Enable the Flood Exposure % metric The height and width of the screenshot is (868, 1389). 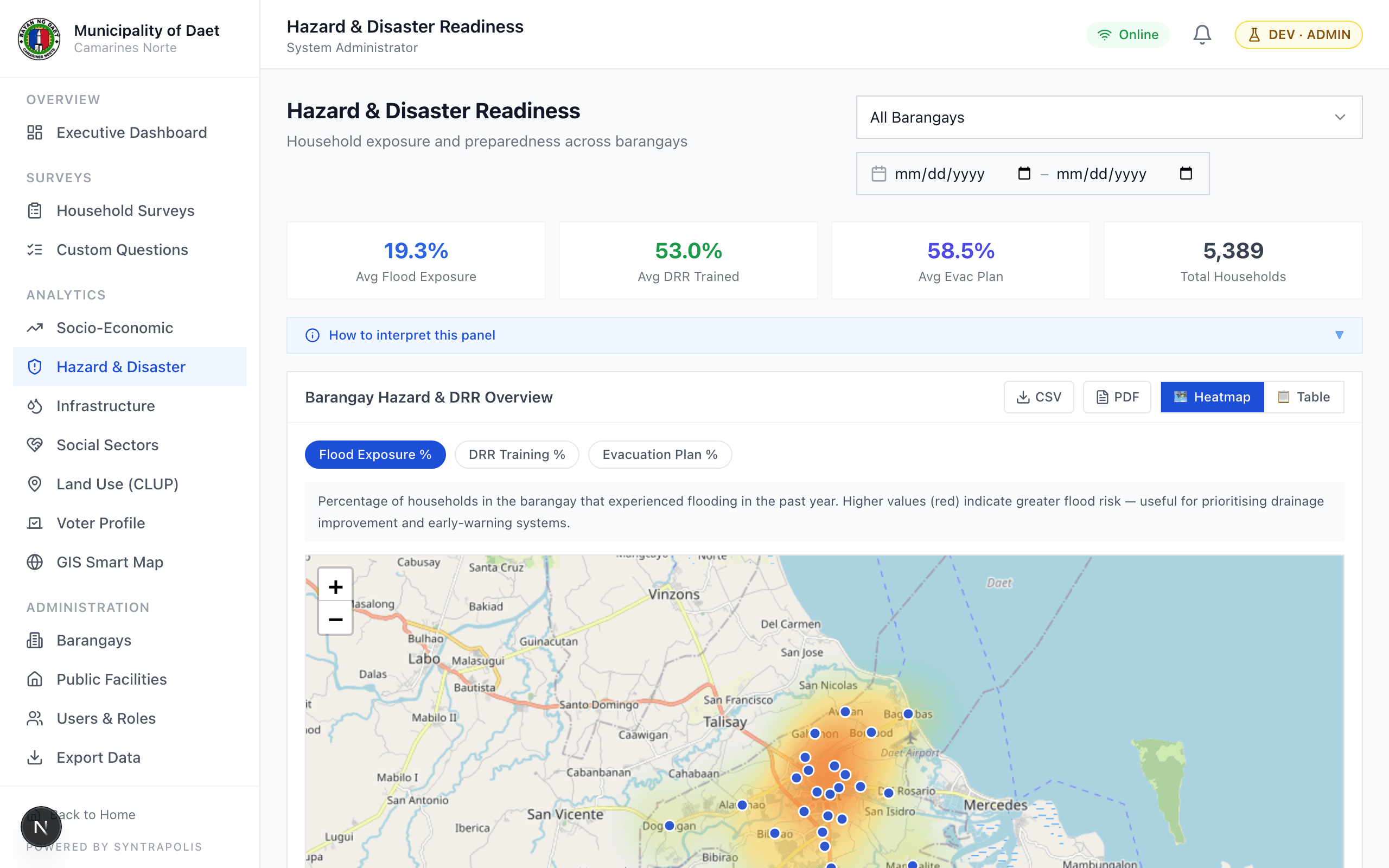tap(375, 454)
